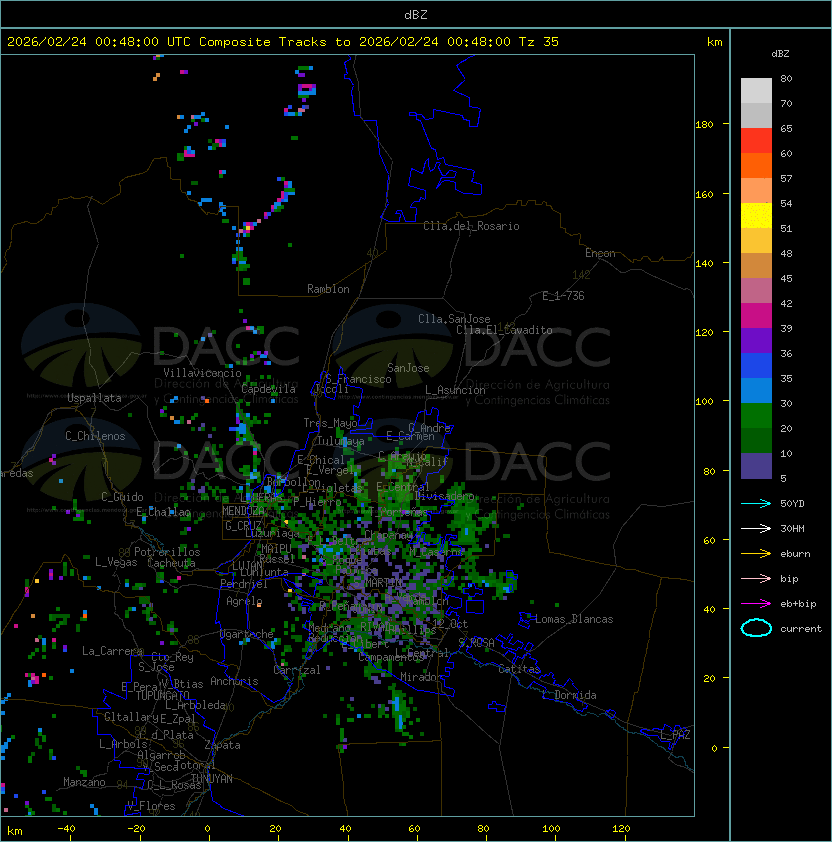Viewport: 832px width, 842px height.
Task: Click the 'MENDOZA' map label
Action: click(x=243, y=510)
